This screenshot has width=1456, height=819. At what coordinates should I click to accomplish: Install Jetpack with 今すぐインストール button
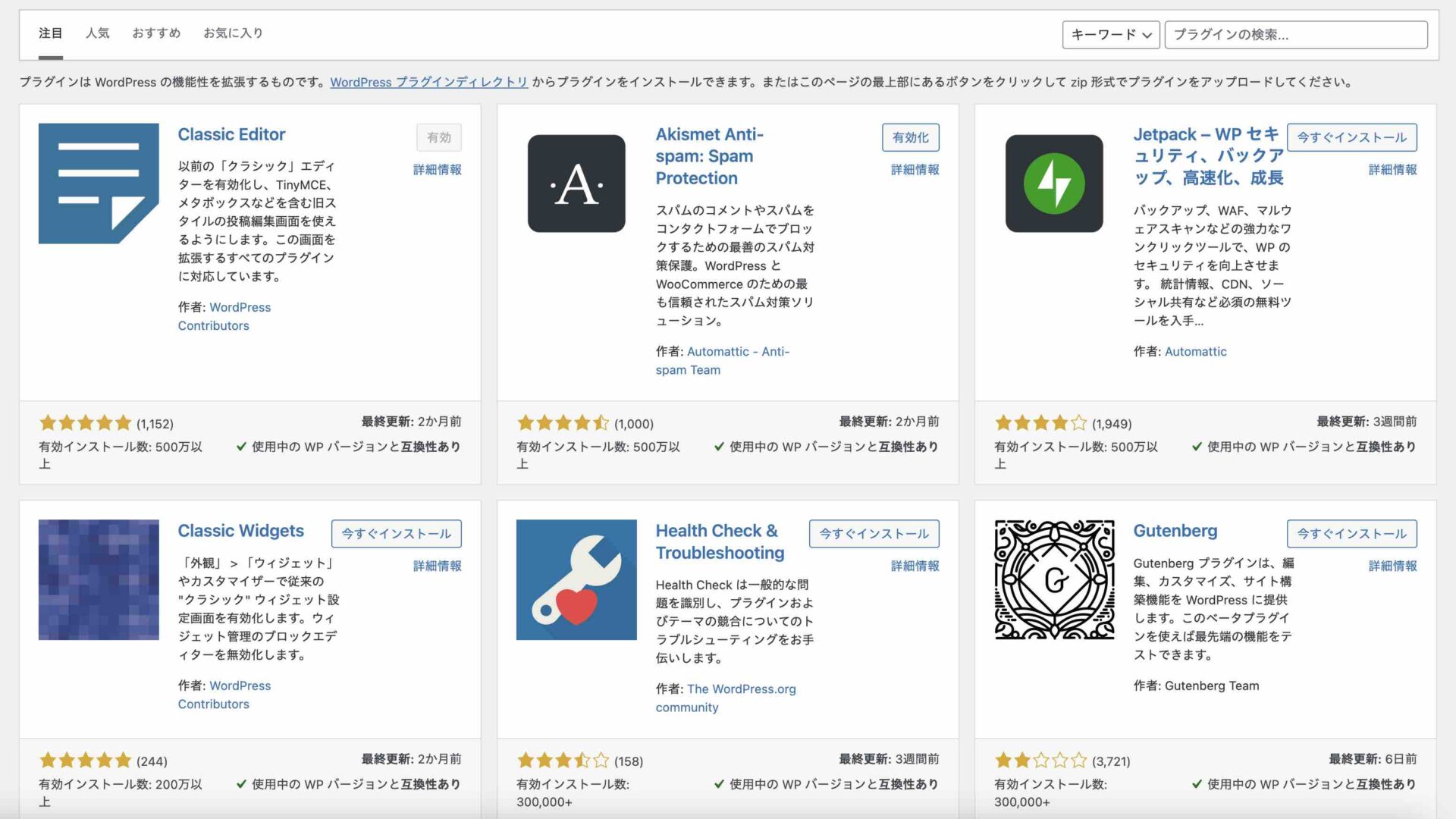(1351, 137)
